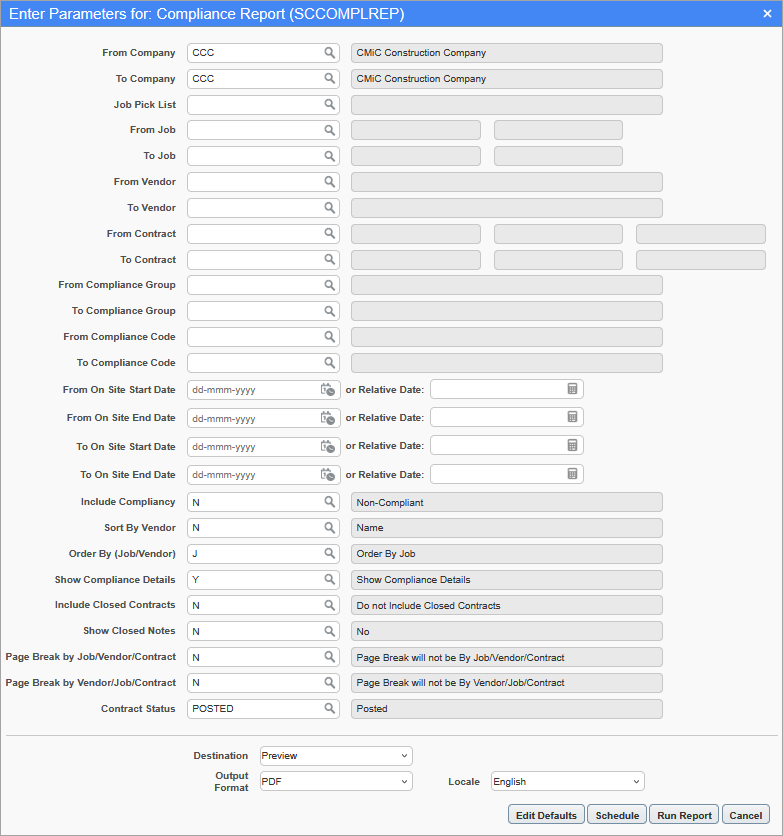783x836 pixels.
Task: Open the Job Pick List lookup icon
Action: [330, 104]
